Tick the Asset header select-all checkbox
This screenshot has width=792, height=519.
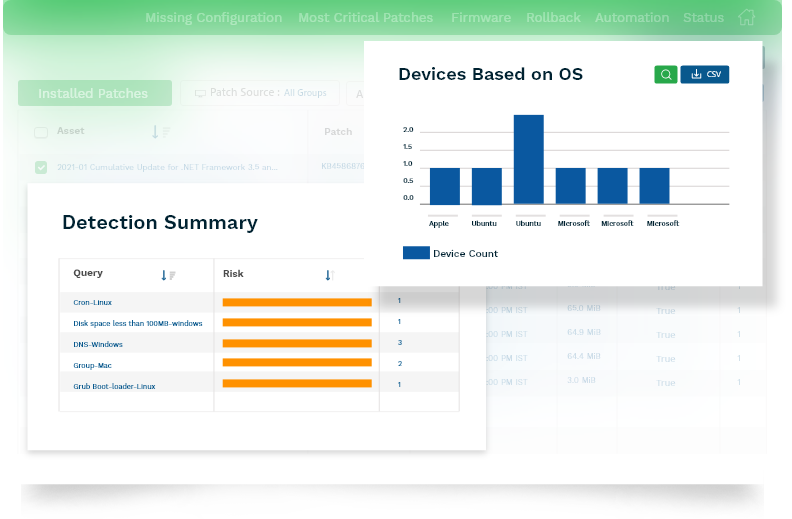[x=41, y=132]
